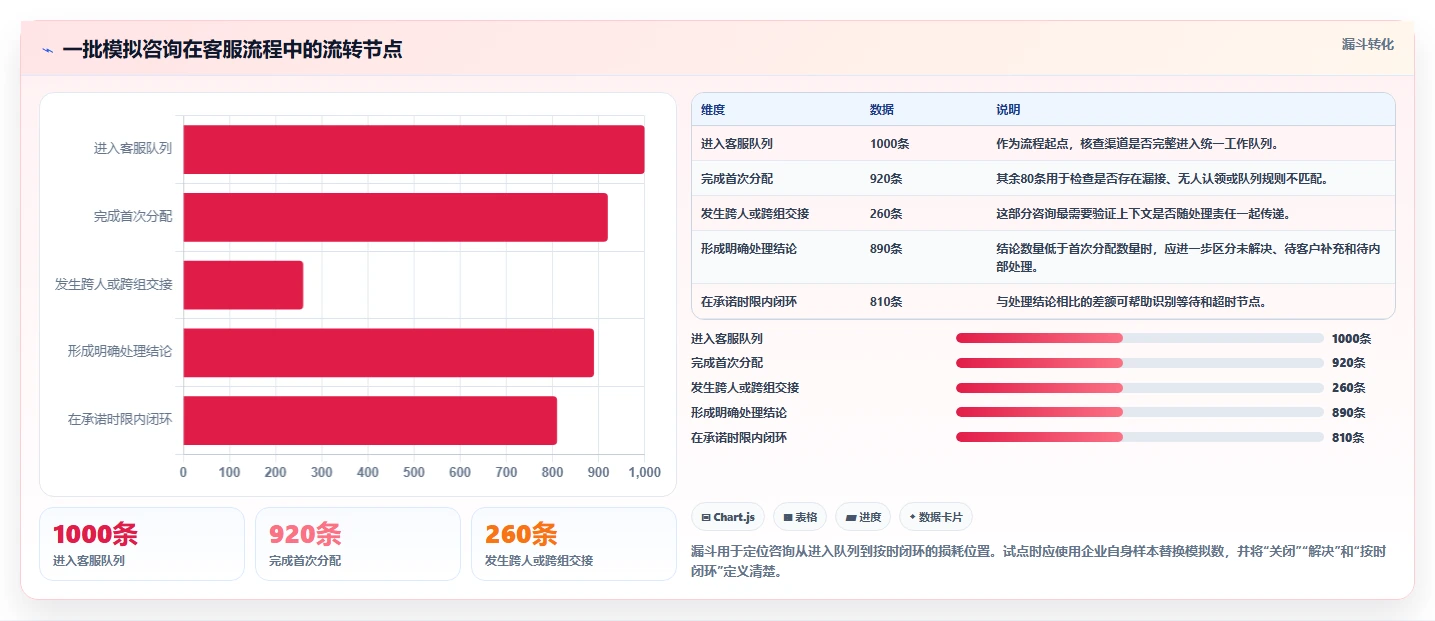The image size is (1435, 621).
Task: Click the 发生跨人或跨组交接 chart axis label
Action: pos(114,284)
